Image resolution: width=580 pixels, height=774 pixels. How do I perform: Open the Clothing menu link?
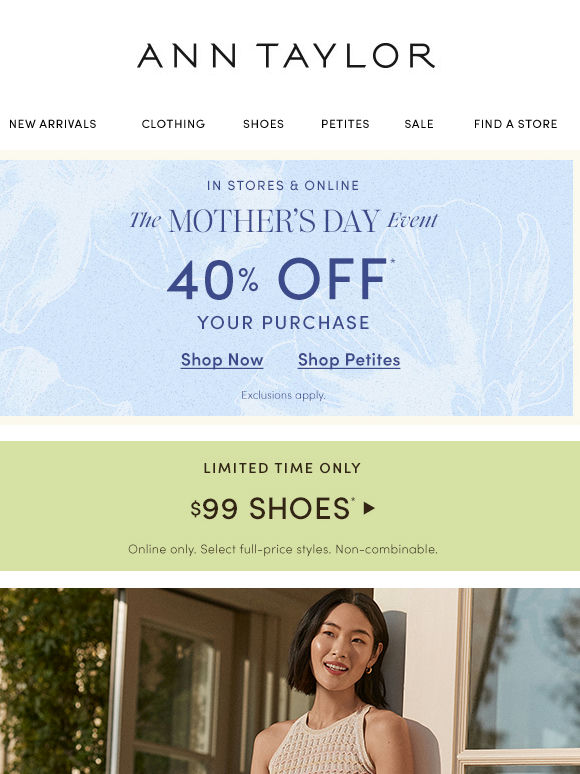coord(173,124)
